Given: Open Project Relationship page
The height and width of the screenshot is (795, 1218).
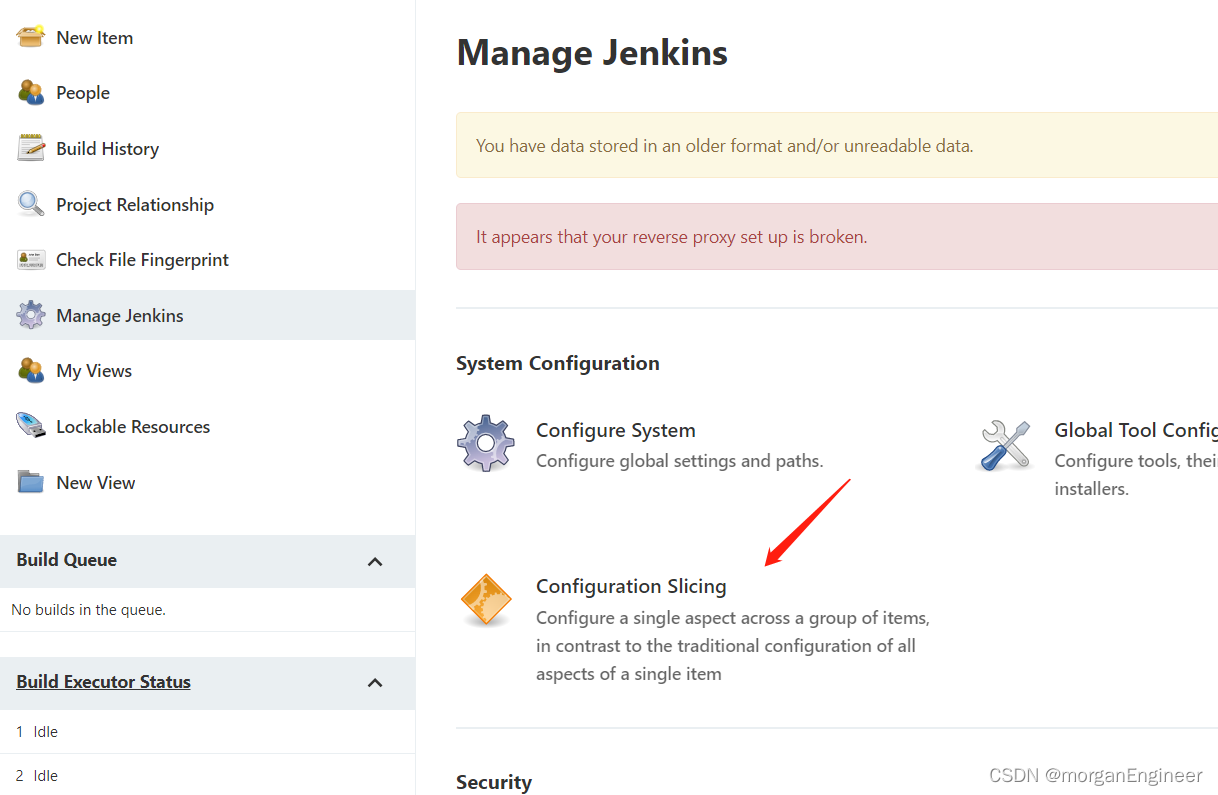Looking at the screenshot, I should [135, 204].
